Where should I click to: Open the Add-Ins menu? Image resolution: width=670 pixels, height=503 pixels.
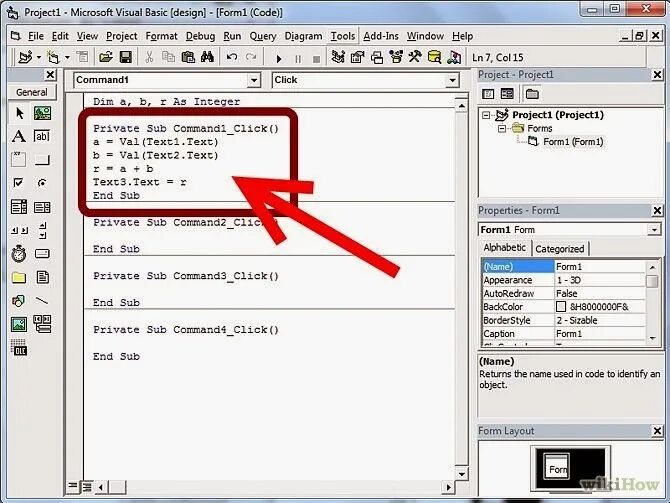381,36
